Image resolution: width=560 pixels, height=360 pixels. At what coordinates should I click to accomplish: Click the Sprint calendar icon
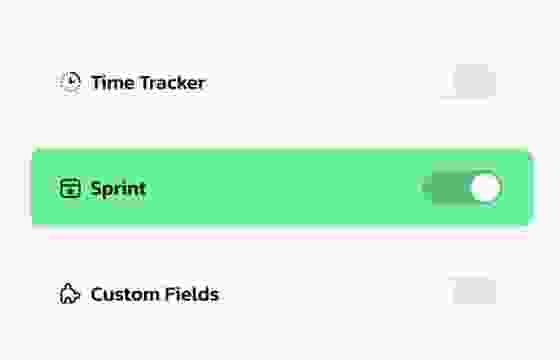tap(70, 188)
